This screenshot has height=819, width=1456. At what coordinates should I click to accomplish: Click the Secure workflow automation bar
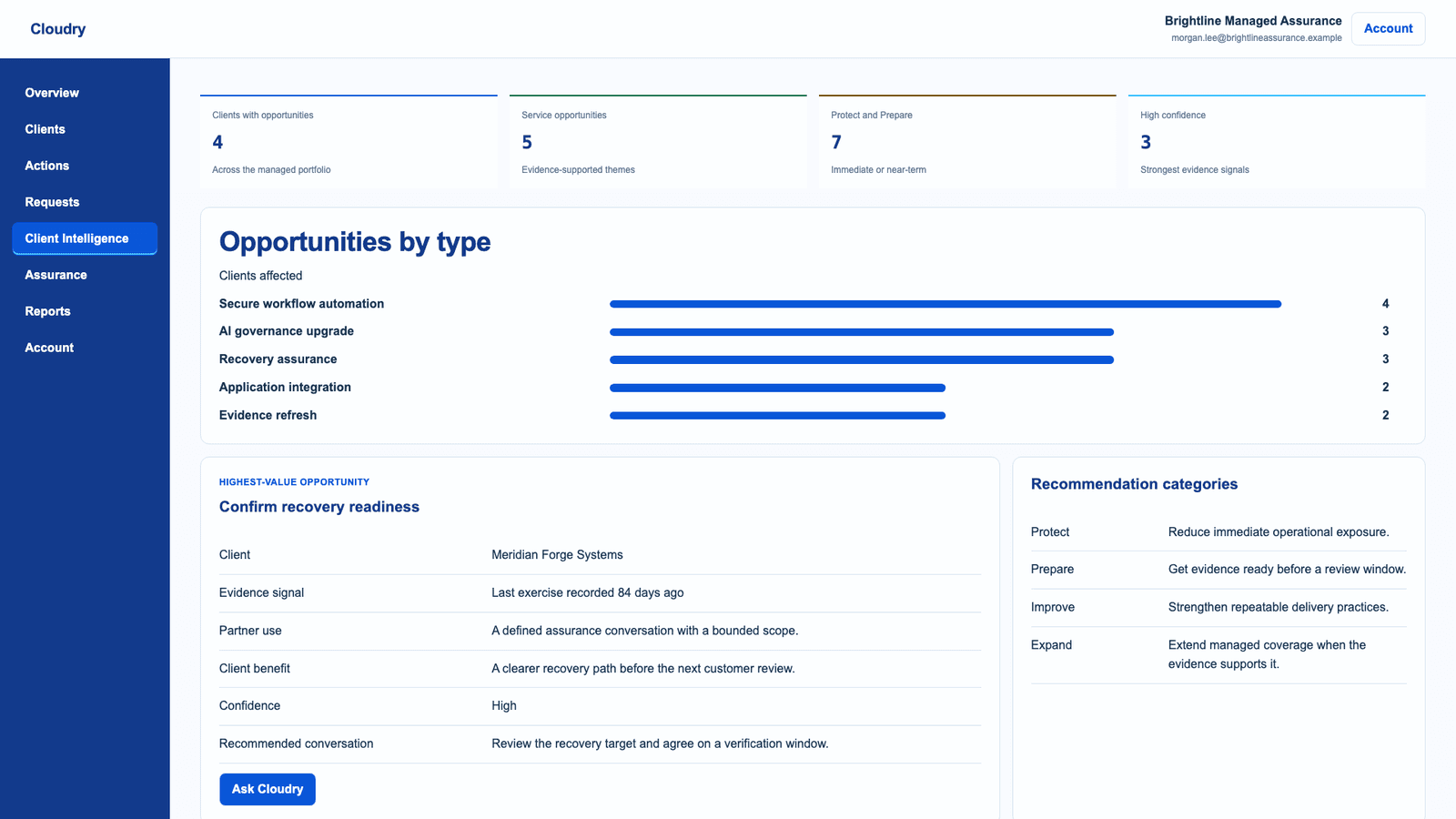pos(945,304)
